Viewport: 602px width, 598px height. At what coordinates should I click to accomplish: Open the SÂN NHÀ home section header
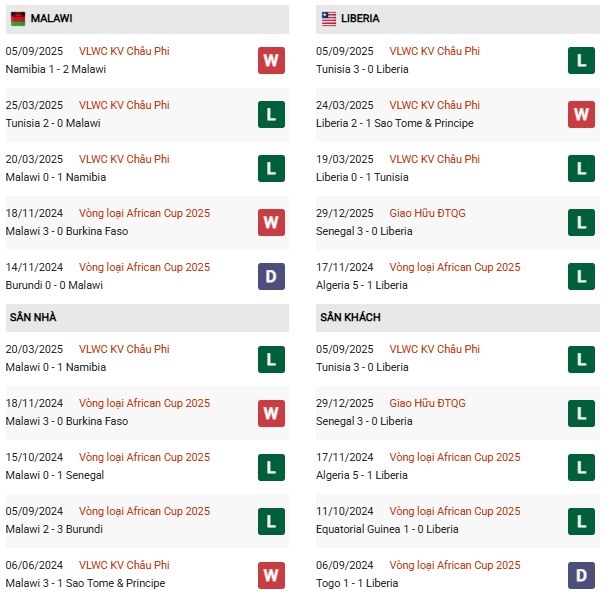33,317
